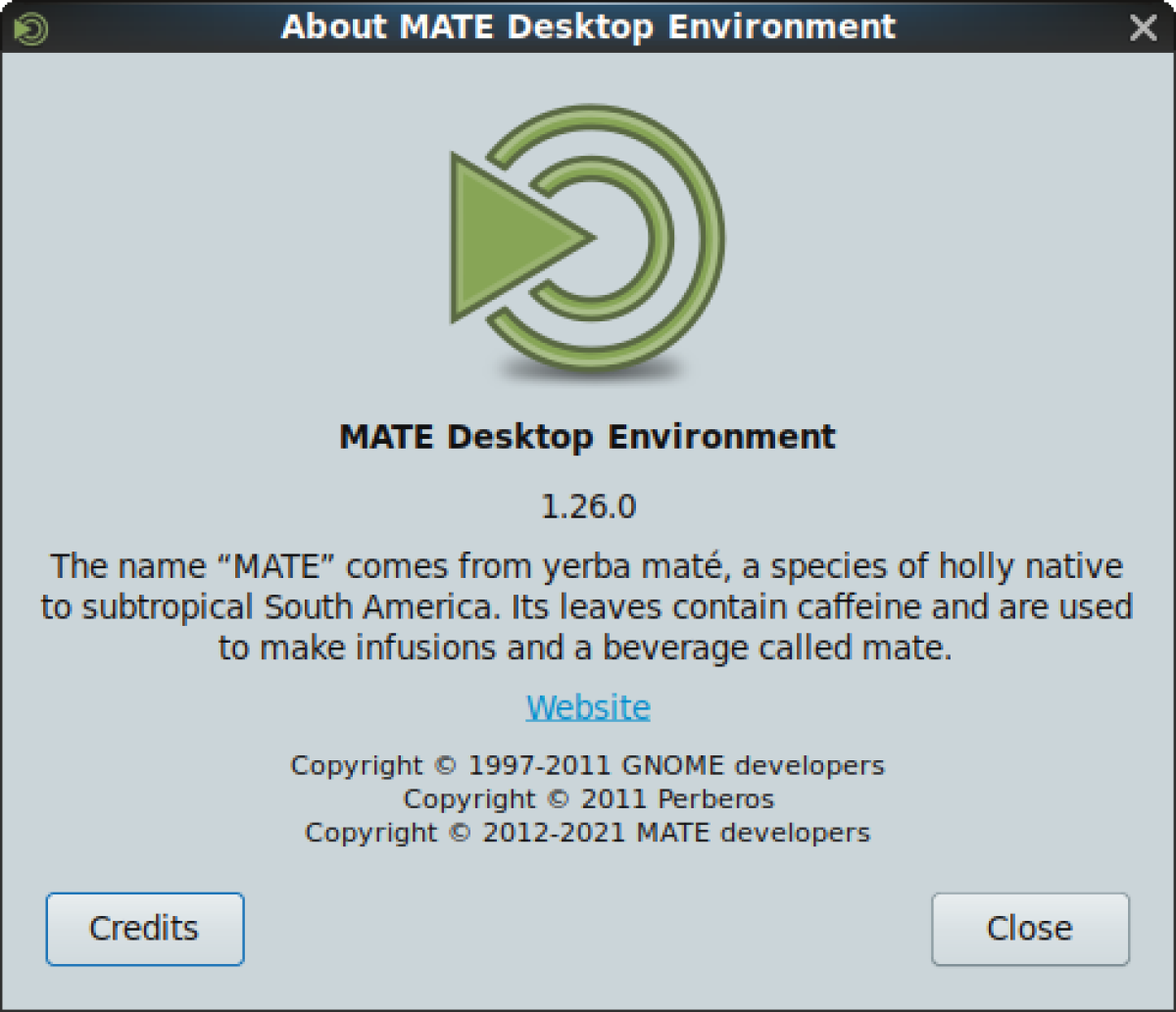Click the 'Copyright © 2011 Perberos' line
The width and height of the screenshot is (1176, 1012).
point(588,798)
